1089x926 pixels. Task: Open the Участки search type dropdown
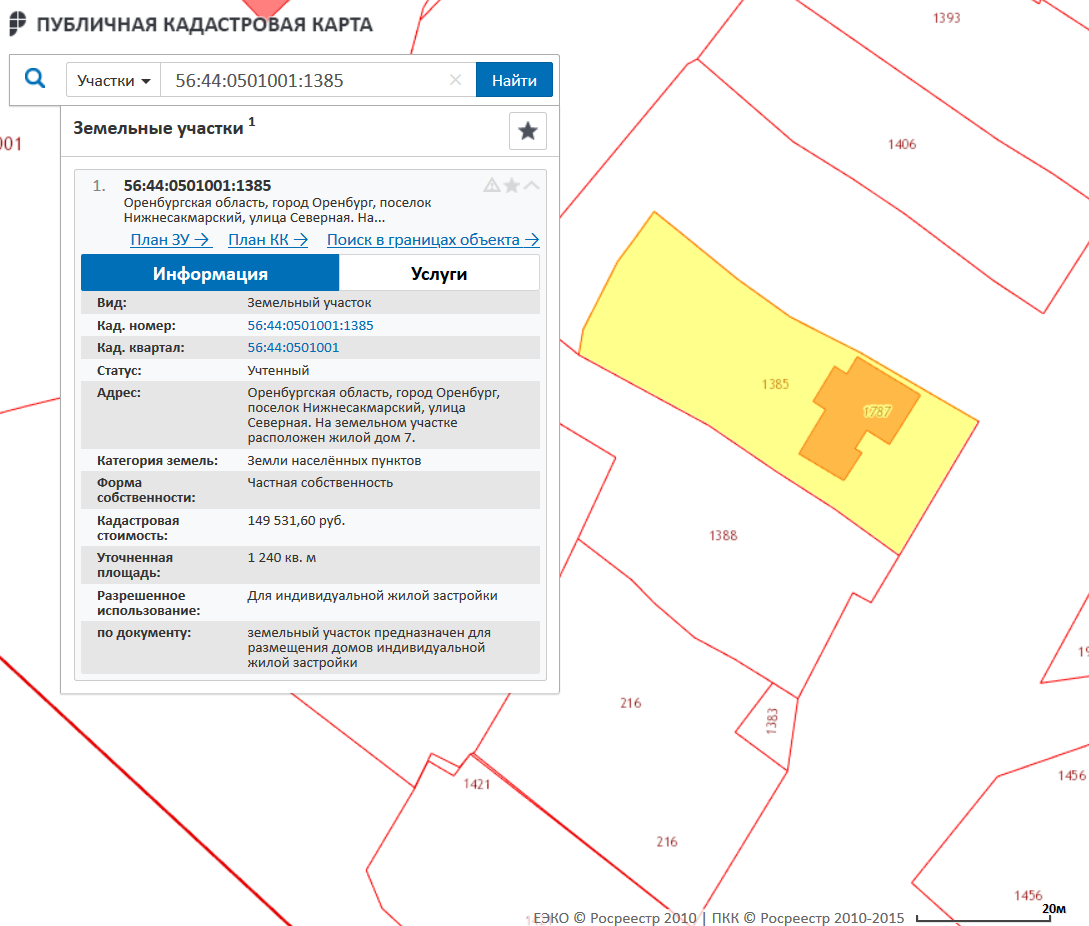point(113,80)
